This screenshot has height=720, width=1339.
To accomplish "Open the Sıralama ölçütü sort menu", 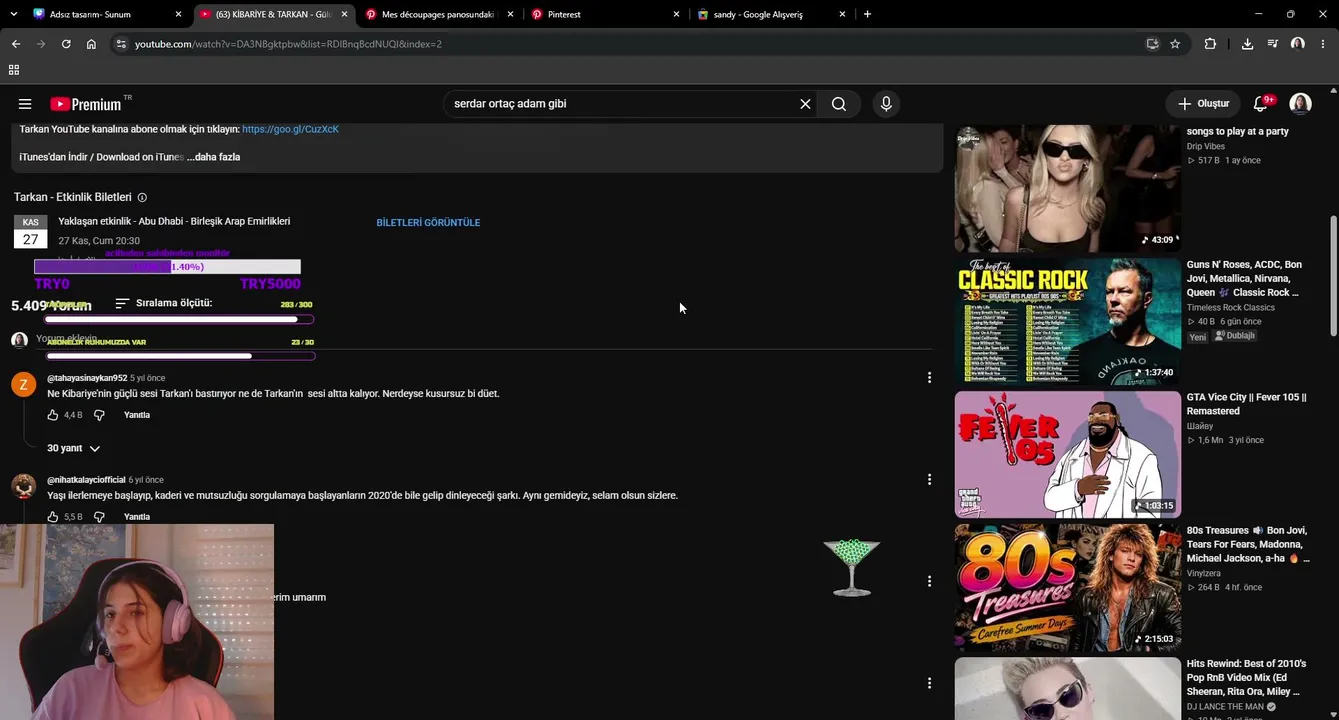I will [x=163, y=303].
